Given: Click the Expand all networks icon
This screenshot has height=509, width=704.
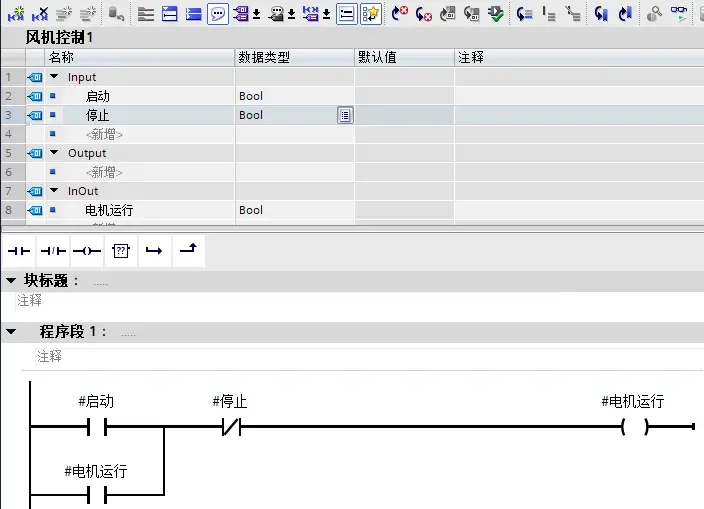Looking at the screenshot, I should [145, 14].
